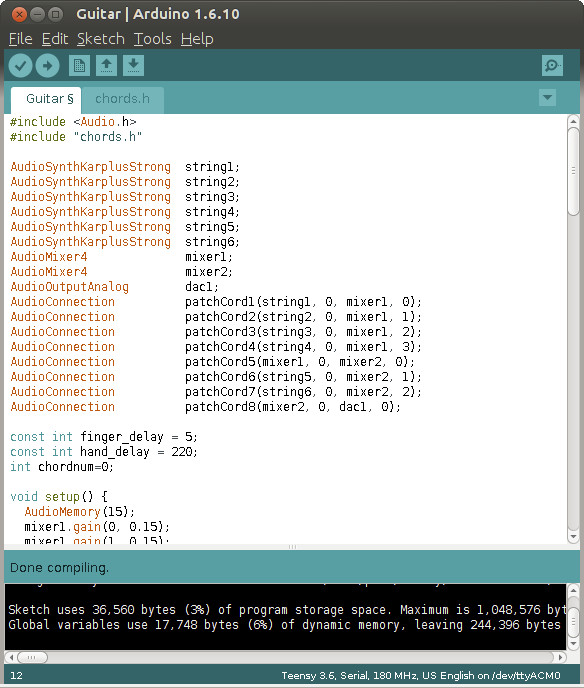The image size is (584, 688).
Task: Click the editor scrollbar down arrow
Action: click(573, 537)
